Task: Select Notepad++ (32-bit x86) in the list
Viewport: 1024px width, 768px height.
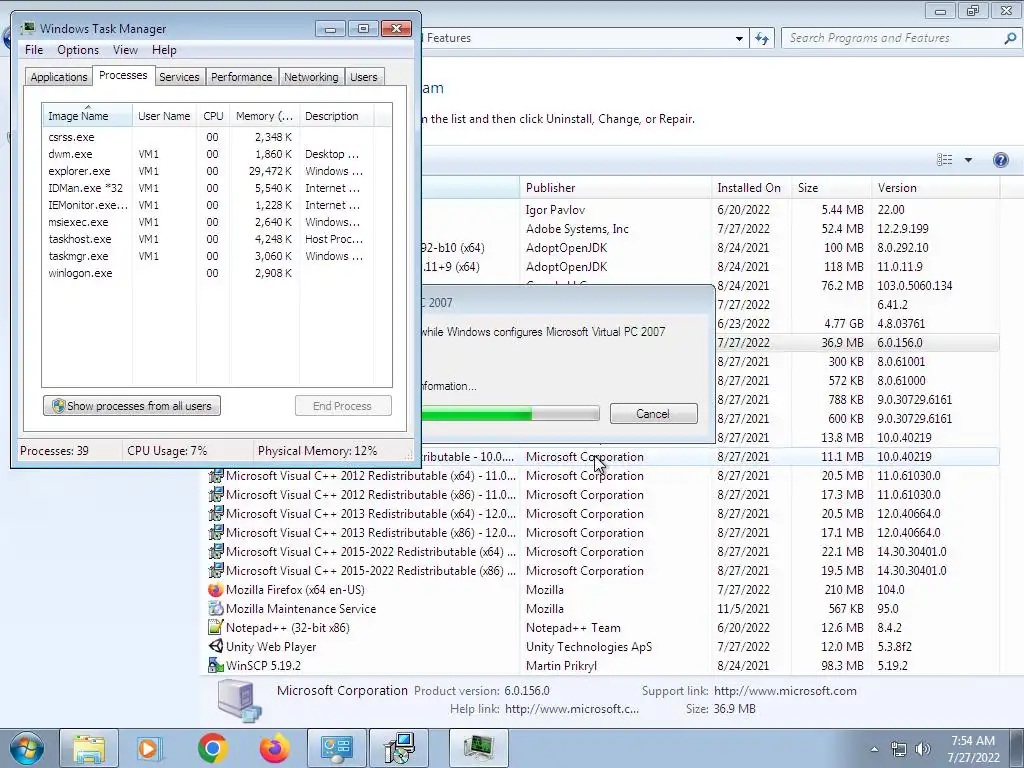Action: coord(287,628)
